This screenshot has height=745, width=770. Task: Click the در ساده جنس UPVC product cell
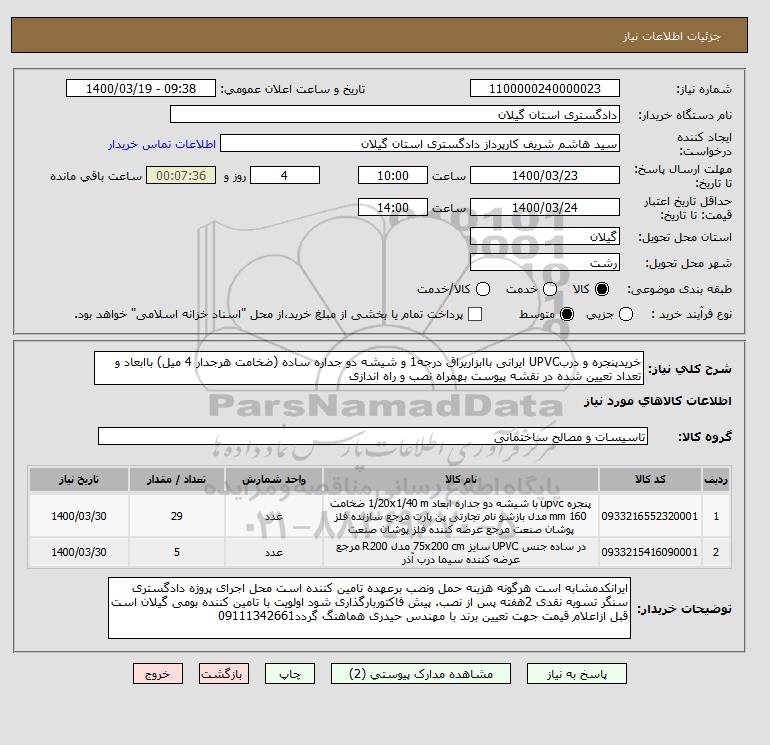click(461, 553)
